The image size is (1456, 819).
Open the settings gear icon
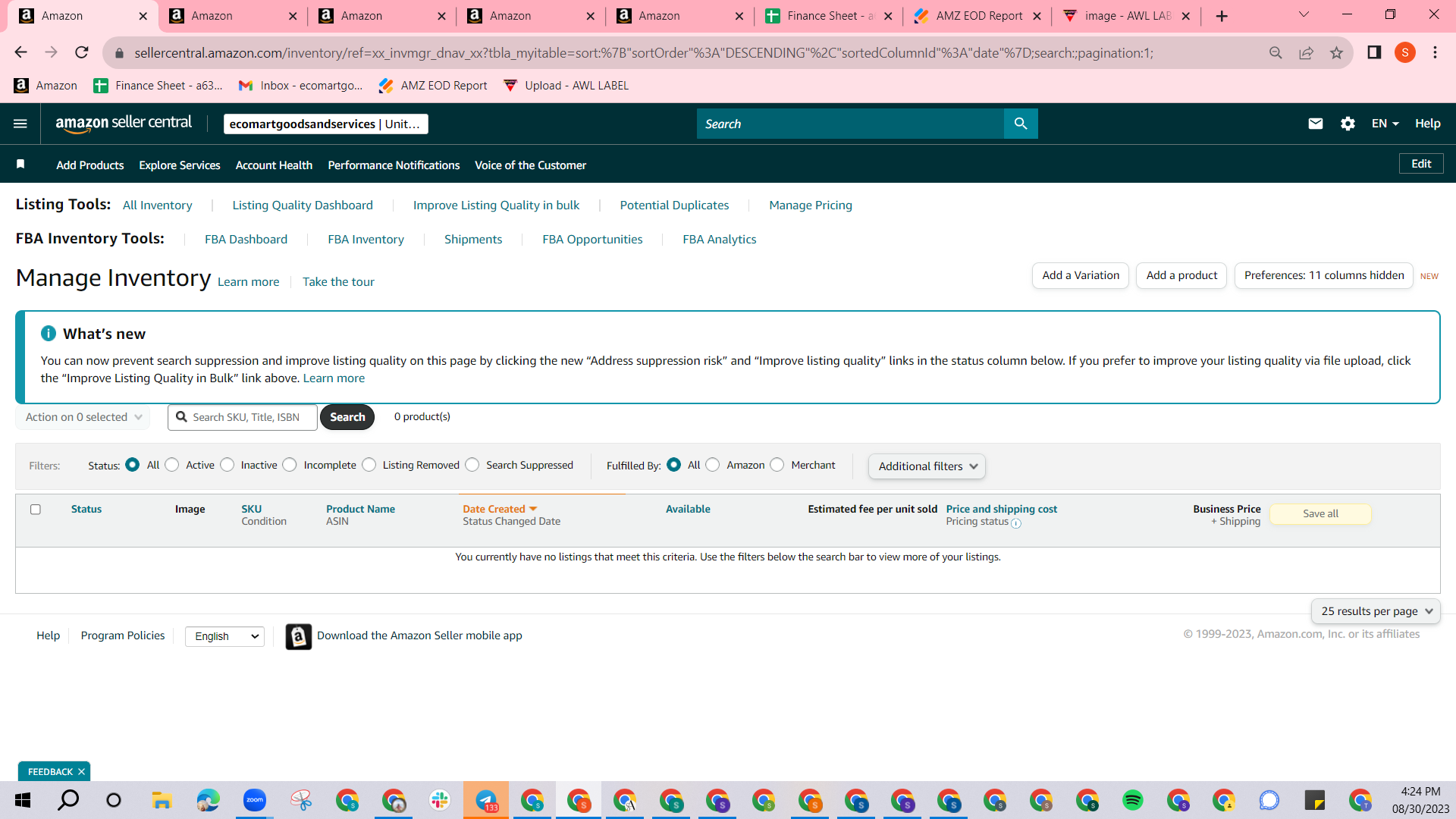click(1348, 124)
